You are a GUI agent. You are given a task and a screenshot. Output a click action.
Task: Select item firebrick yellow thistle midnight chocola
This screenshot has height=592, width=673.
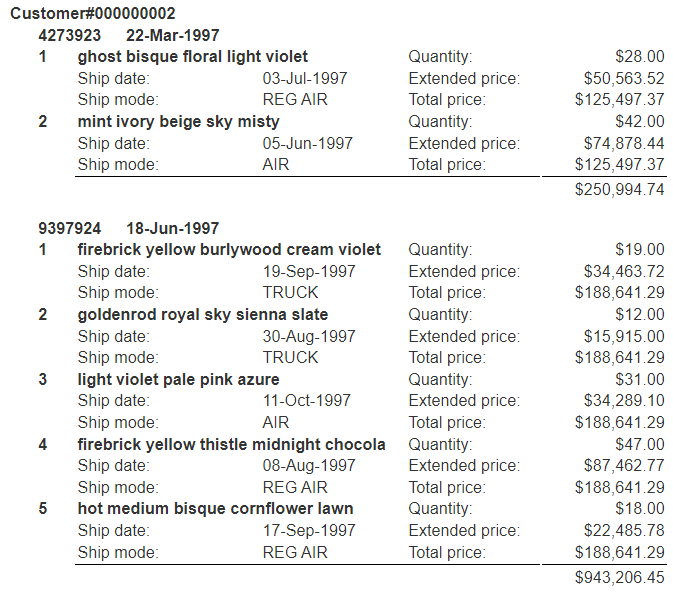point(231,444)
